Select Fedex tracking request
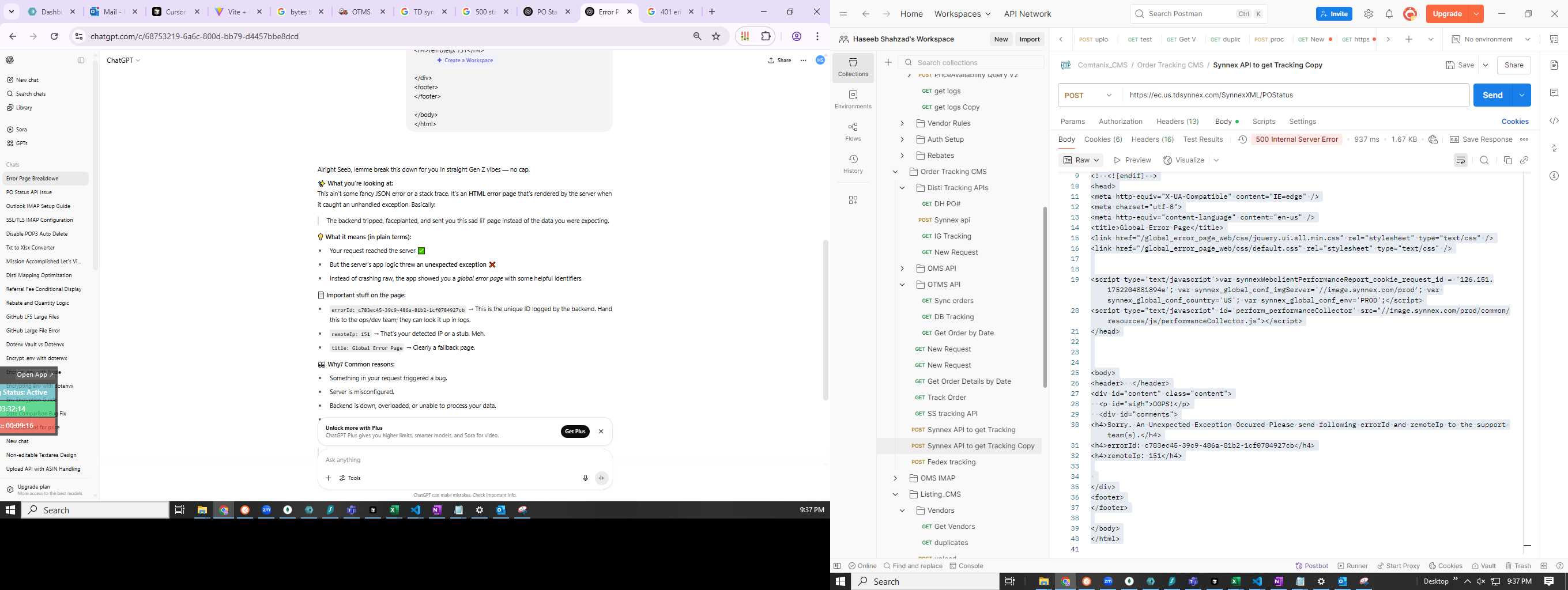This screenshot has width=1568, height=590. coord(951,462)
